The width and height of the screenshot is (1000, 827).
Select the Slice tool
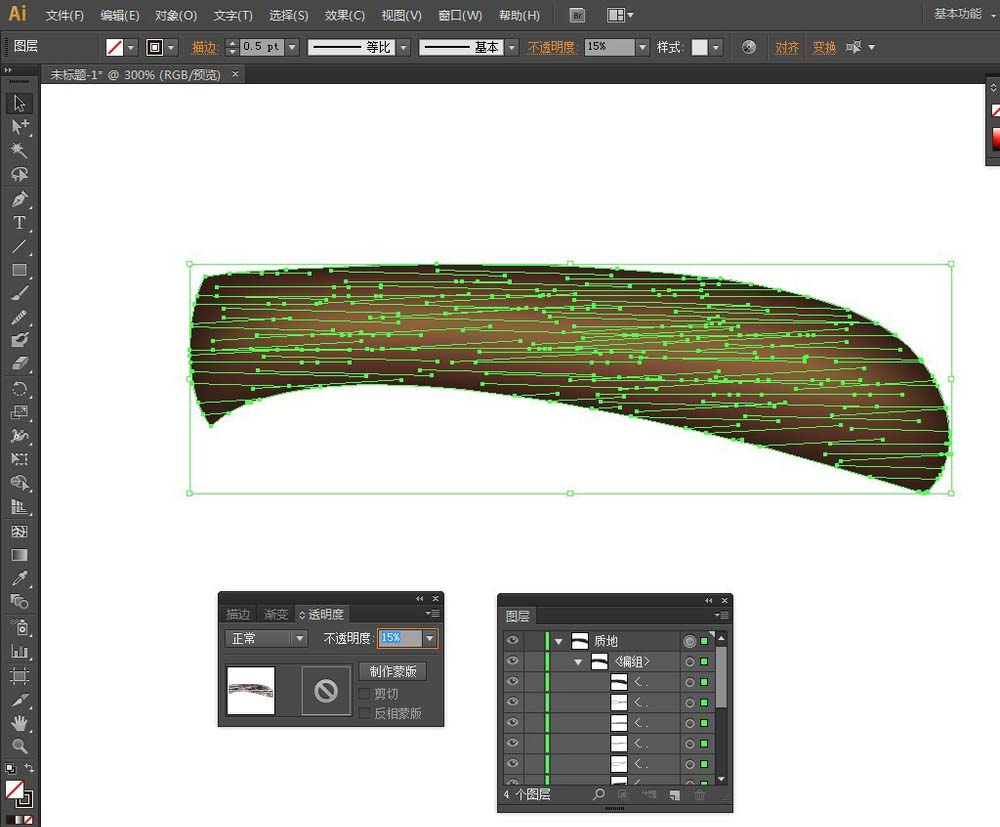[x=19, y=699]
